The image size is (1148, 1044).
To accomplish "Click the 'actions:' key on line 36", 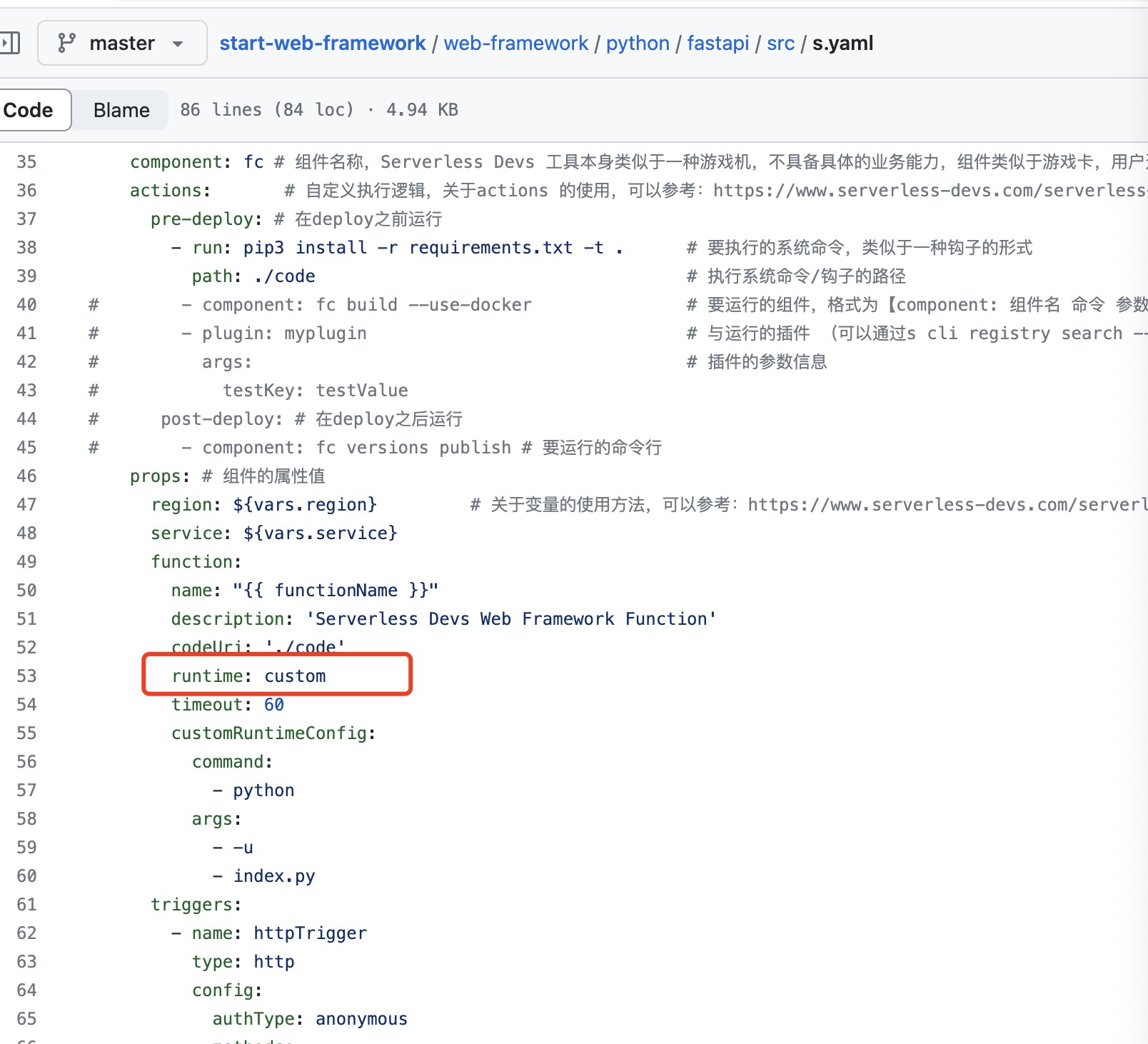I will [x=171, y=191].
